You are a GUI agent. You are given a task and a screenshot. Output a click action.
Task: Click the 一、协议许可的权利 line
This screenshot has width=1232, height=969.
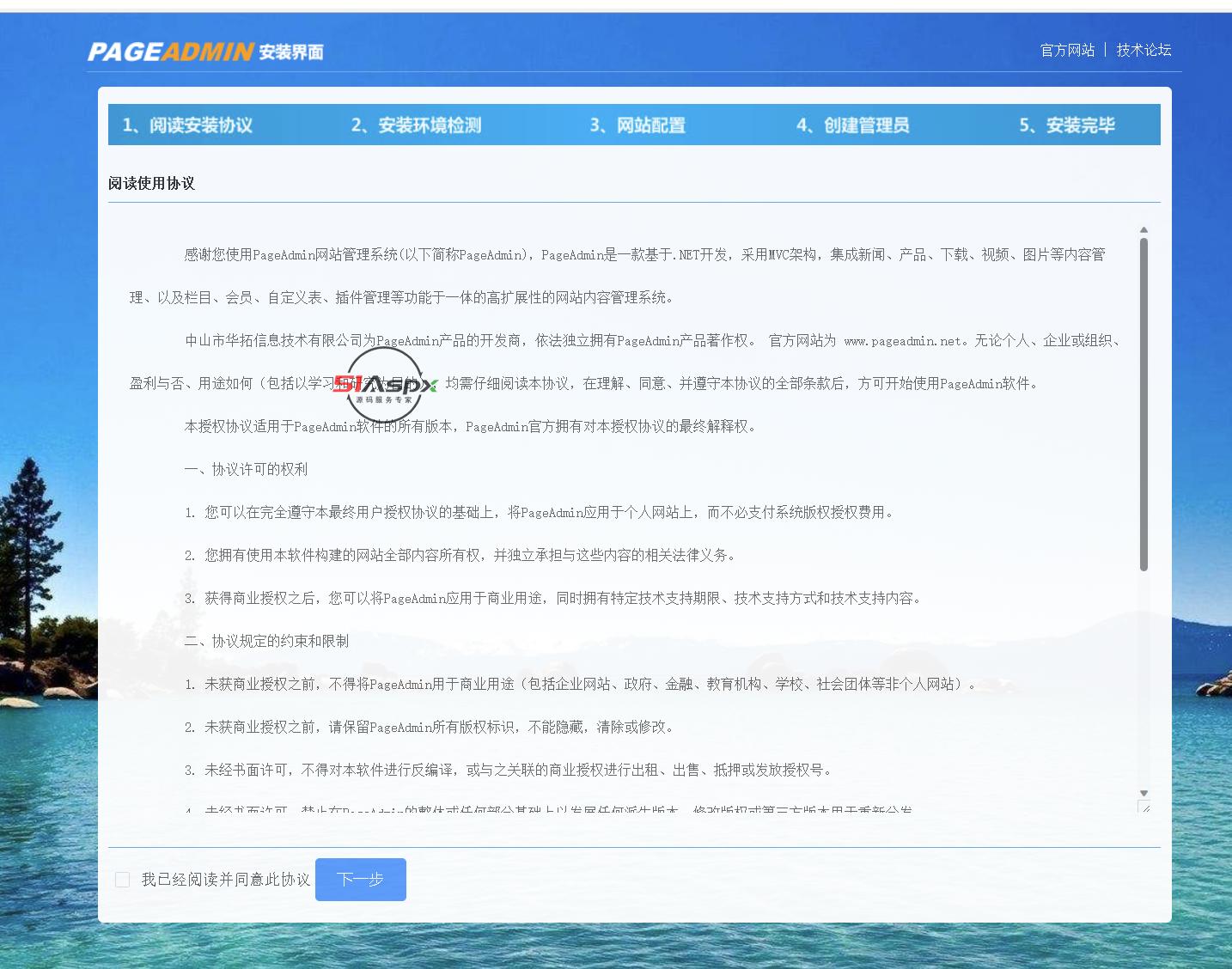click(246, 469)
